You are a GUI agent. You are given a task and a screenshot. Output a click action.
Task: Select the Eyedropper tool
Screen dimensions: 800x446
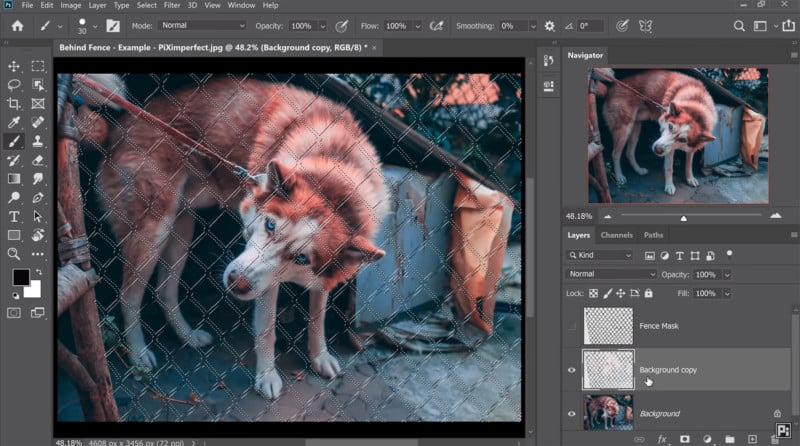click(x=14, y=122)
